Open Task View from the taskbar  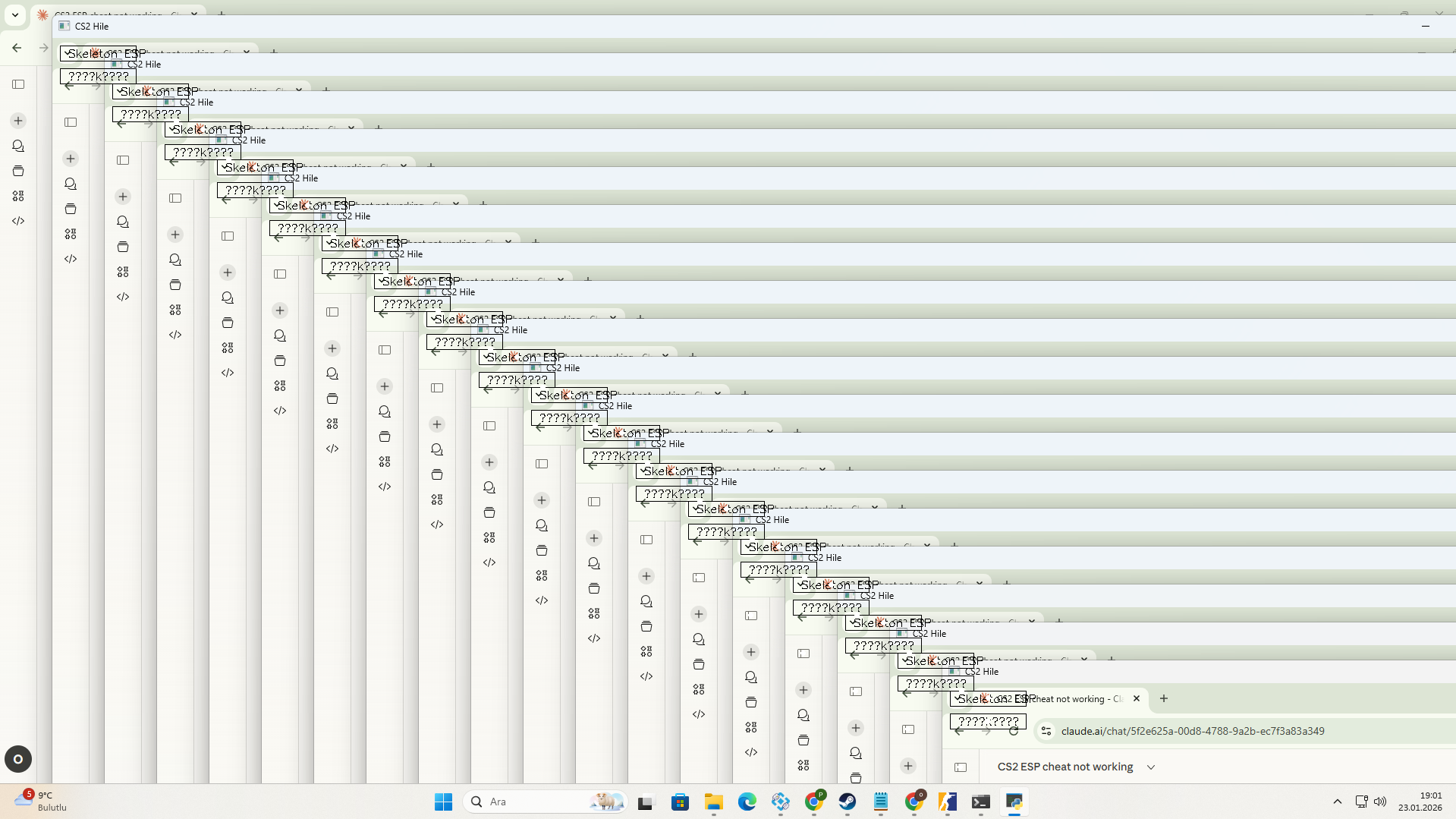[x=646, y=802]
